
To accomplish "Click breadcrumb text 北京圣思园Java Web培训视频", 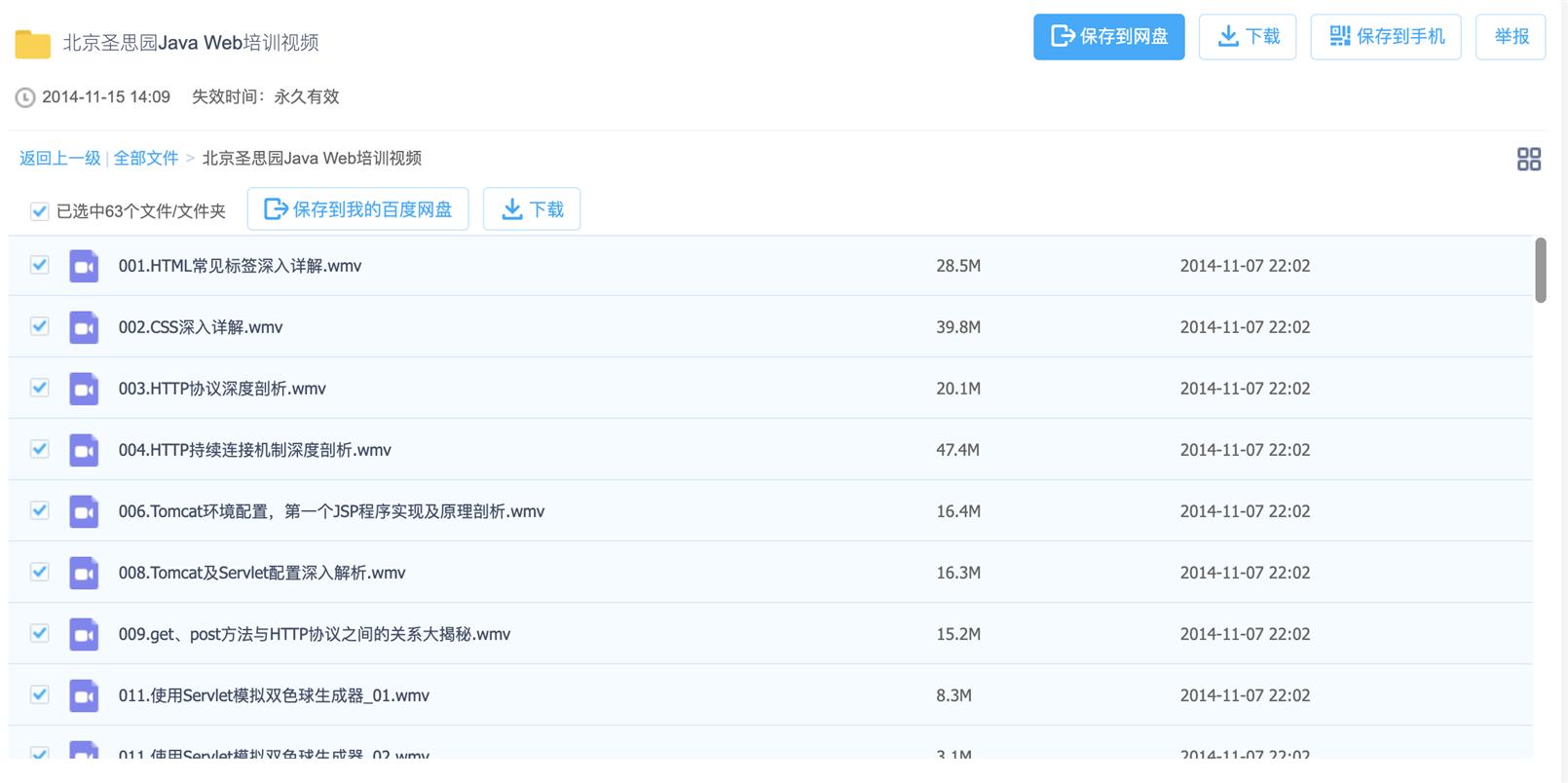I will (312, 159).
